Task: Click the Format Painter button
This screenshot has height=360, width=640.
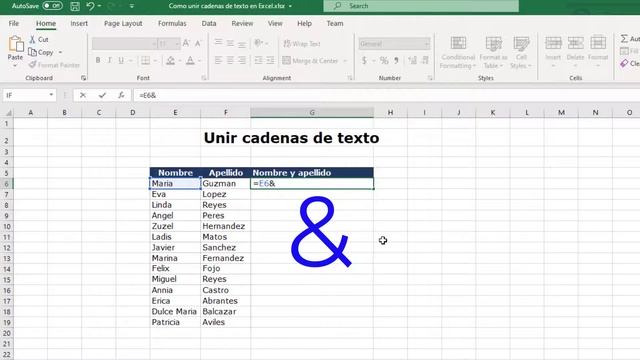Action: [x=54, y=65]
